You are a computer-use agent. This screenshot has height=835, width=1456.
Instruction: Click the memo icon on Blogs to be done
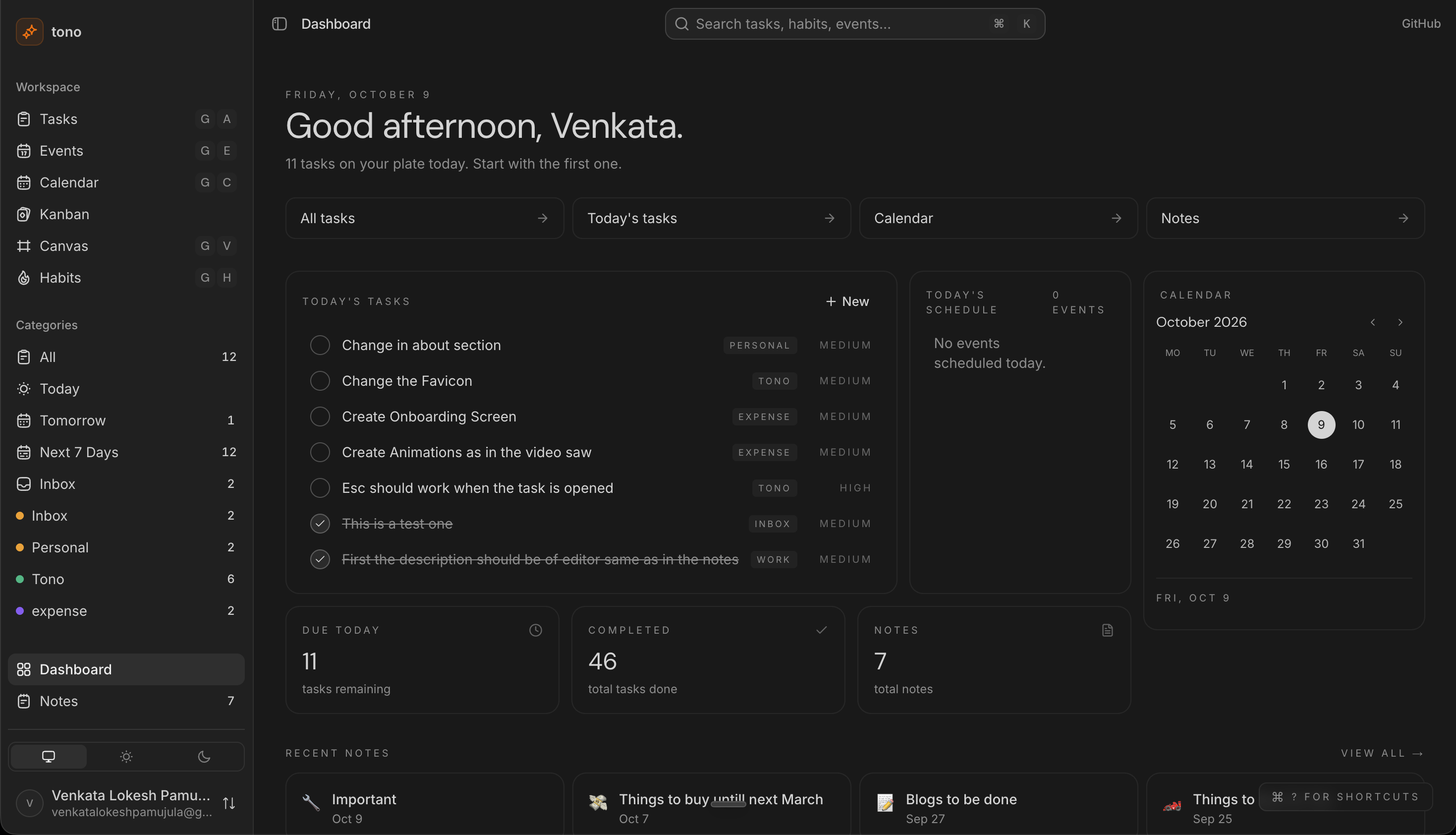(885, 802)
